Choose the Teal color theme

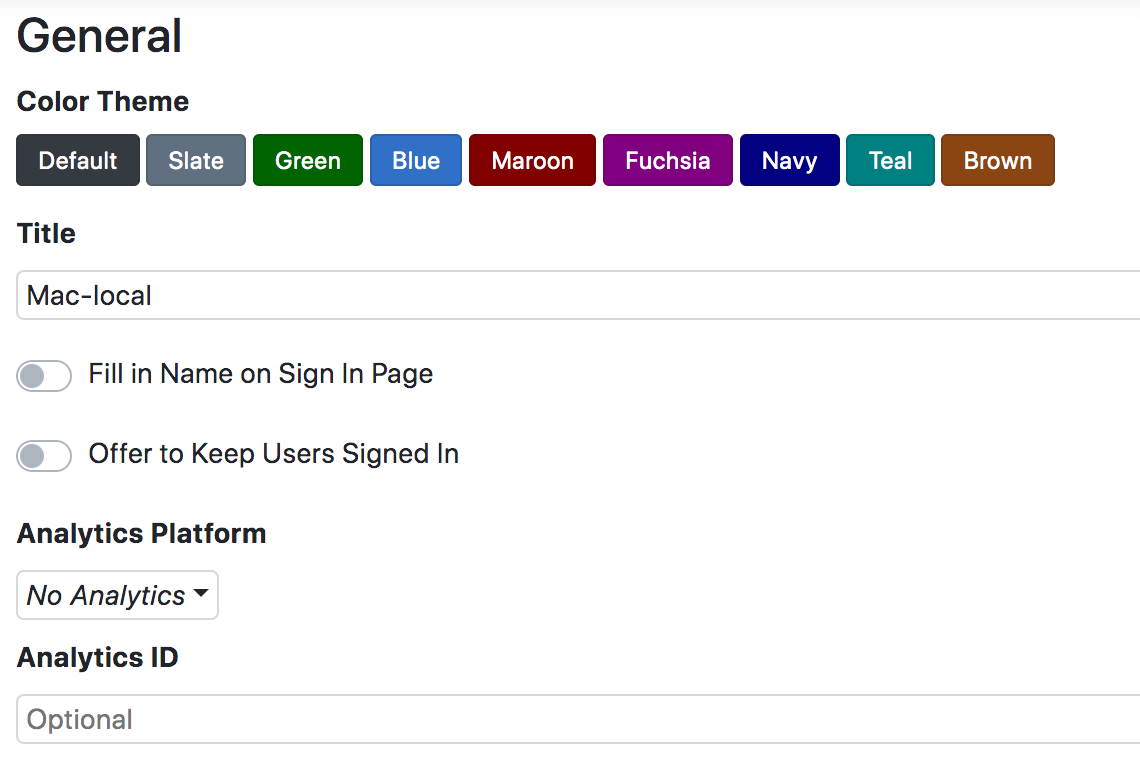tap(890, 160)
